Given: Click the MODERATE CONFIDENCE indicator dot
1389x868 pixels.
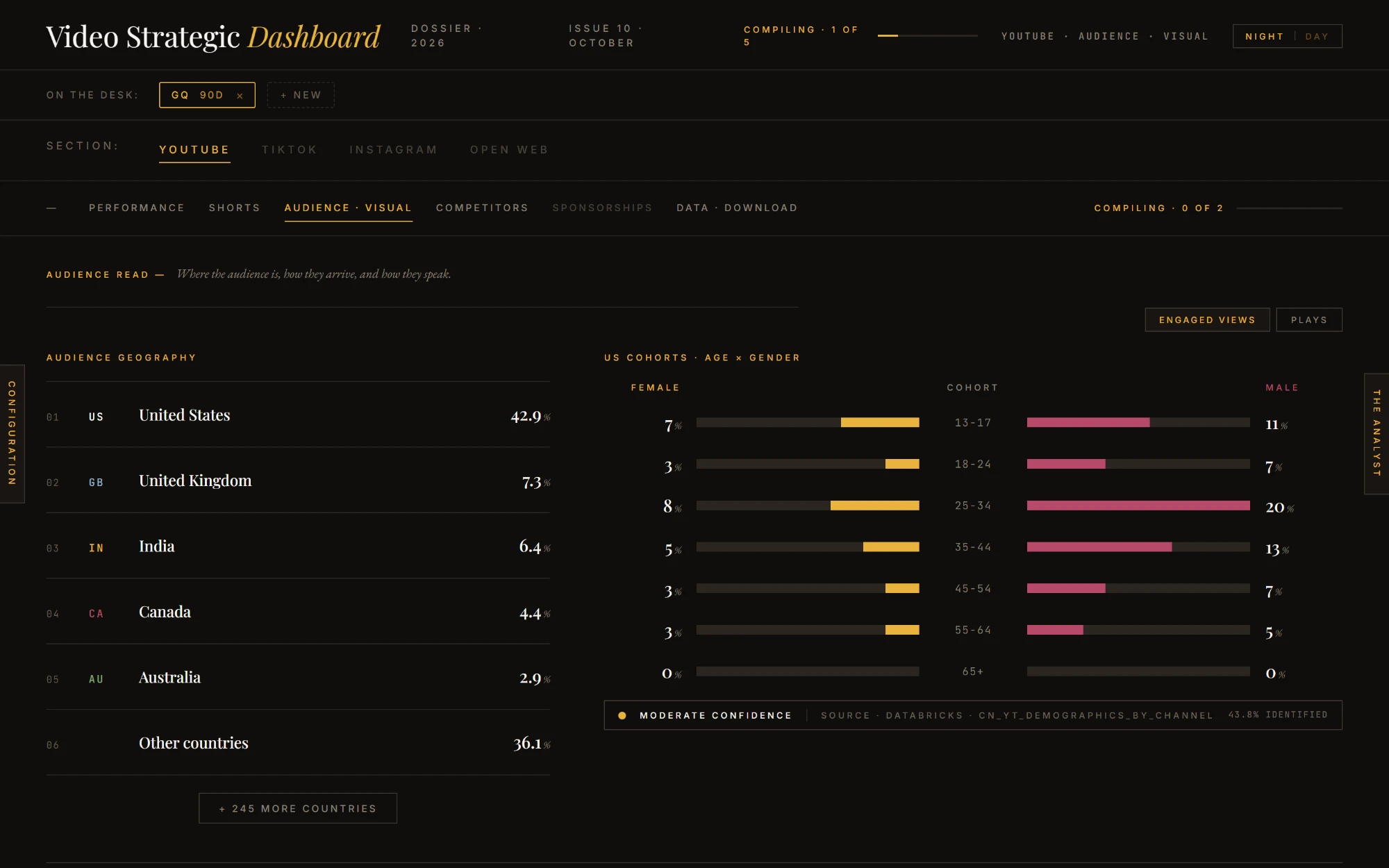Looking at the screenshot, I should click(622, 715).
